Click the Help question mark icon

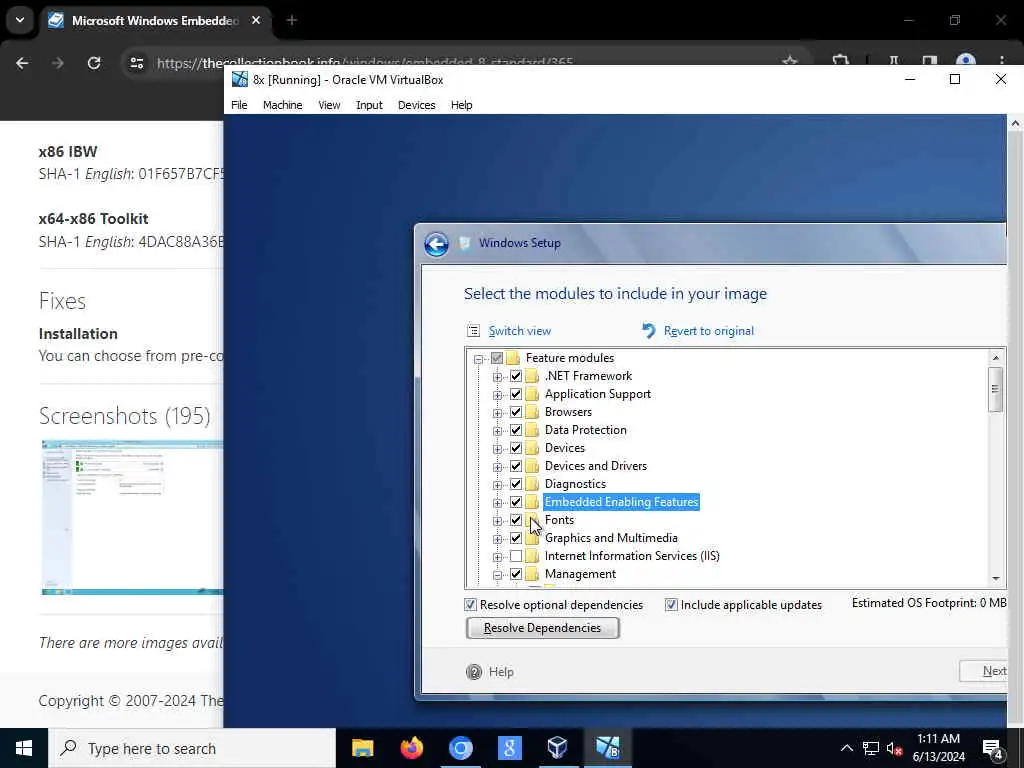[x=474, y=671]
